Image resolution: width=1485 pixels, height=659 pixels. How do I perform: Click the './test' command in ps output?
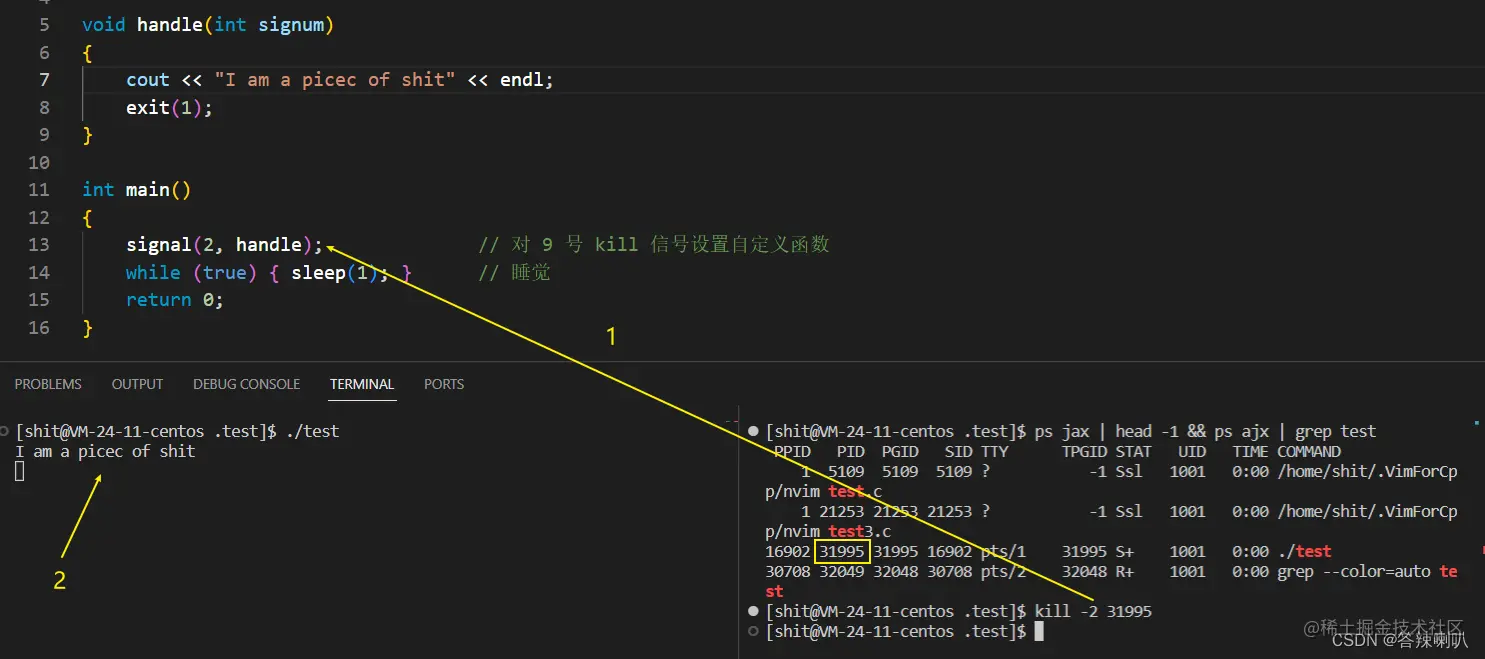point(1304,551)
